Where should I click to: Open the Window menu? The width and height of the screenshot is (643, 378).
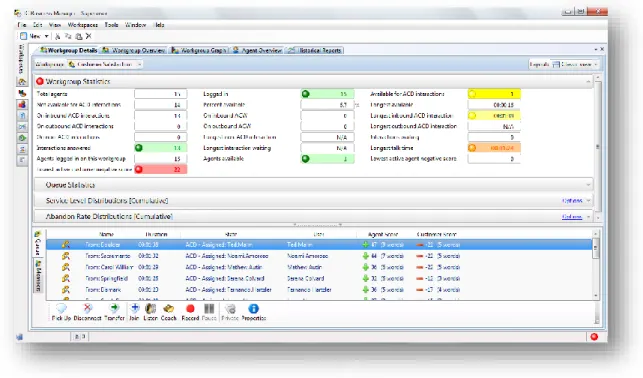click(135, 25)
